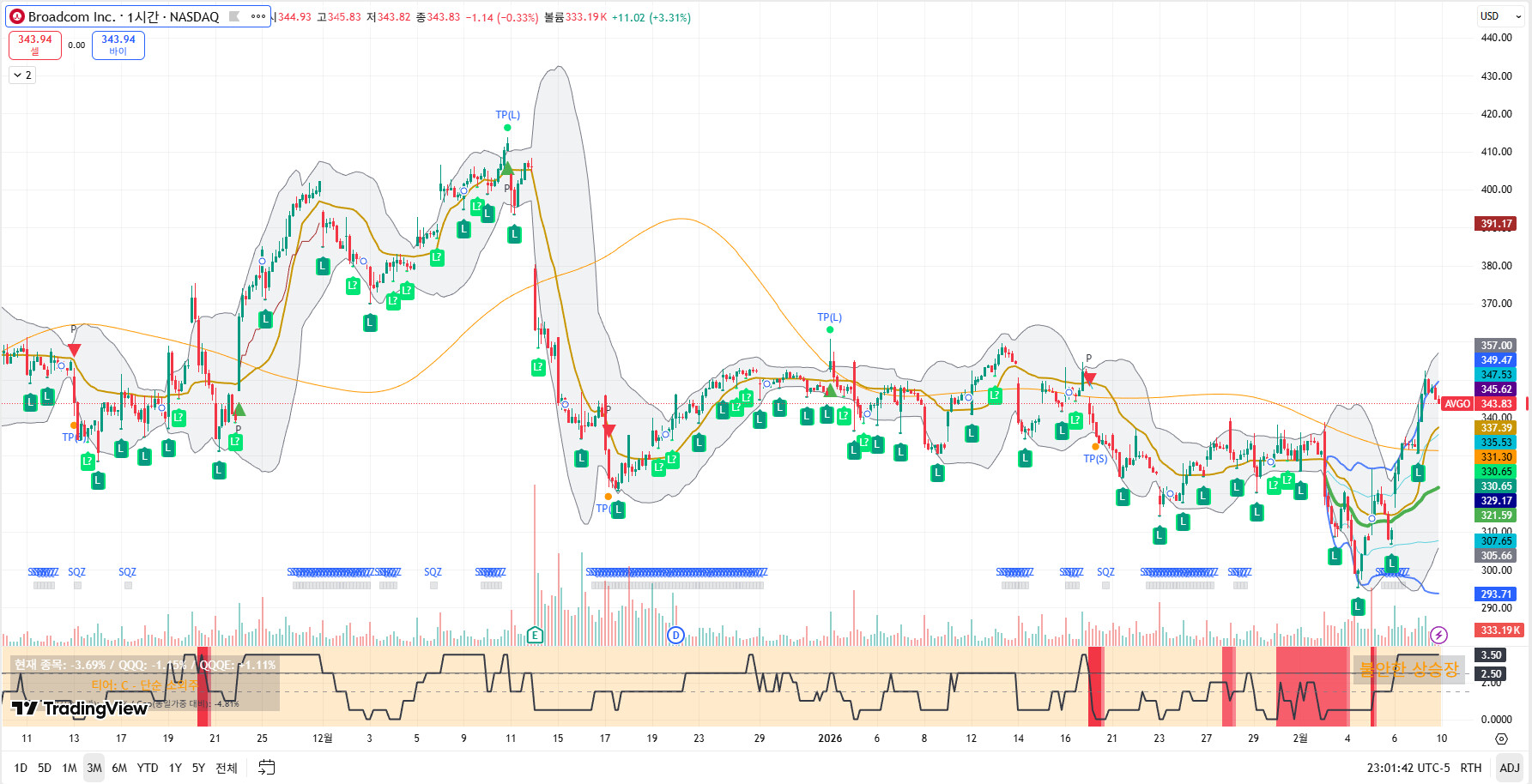This screenshot has width=1532, height=784.
Task: Show the 5Y time range
Action: coord(198,768)
